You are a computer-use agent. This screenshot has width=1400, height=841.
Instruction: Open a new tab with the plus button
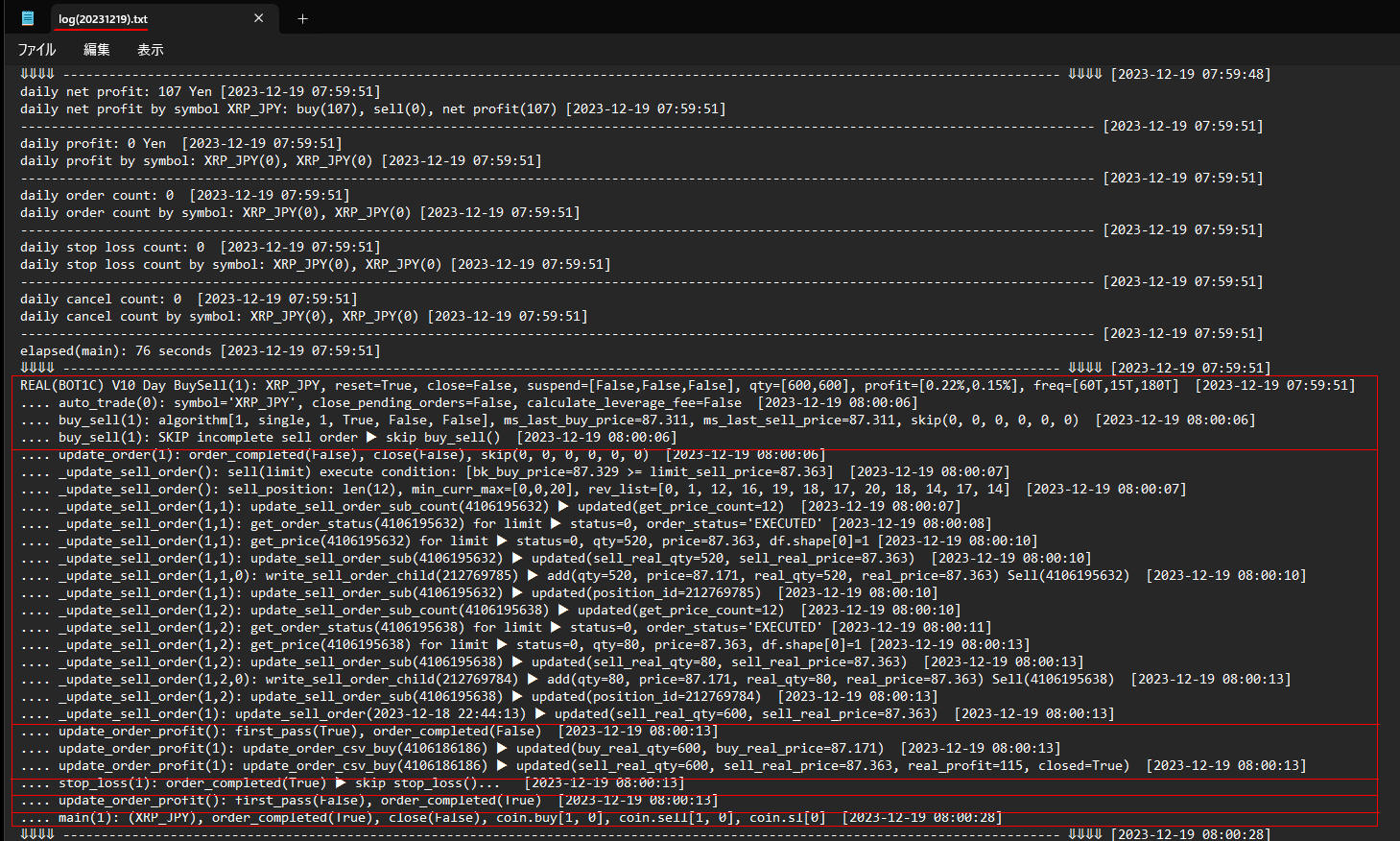click(302, 18)
